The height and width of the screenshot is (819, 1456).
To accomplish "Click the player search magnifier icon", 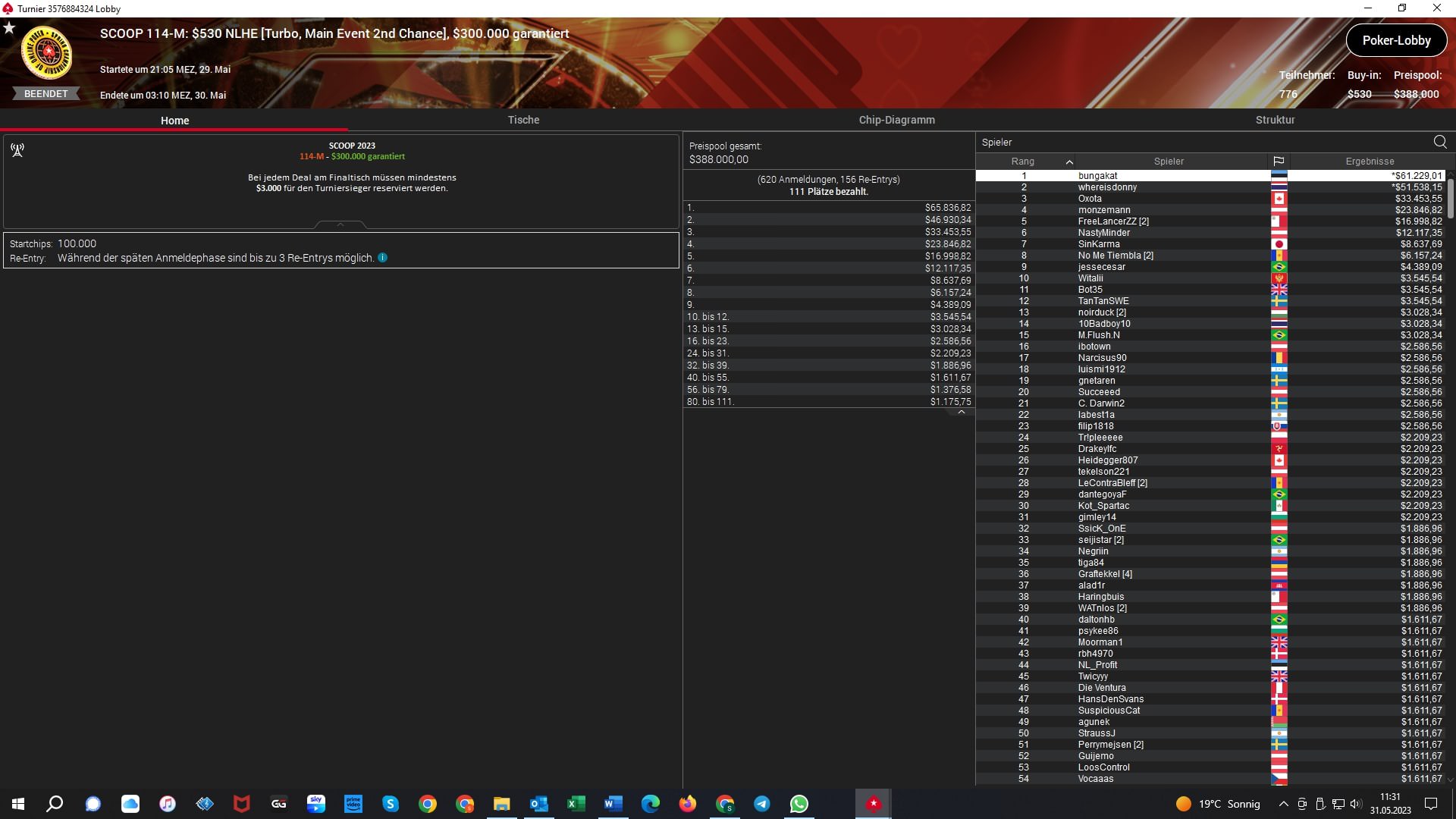I will (1440, 142).
